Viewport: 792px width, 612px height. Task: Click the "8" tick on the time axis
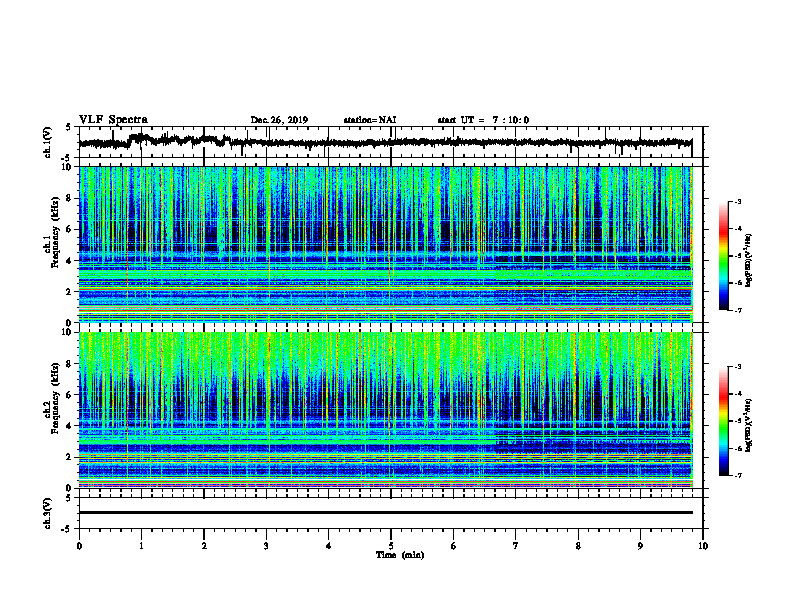point(578,546)
